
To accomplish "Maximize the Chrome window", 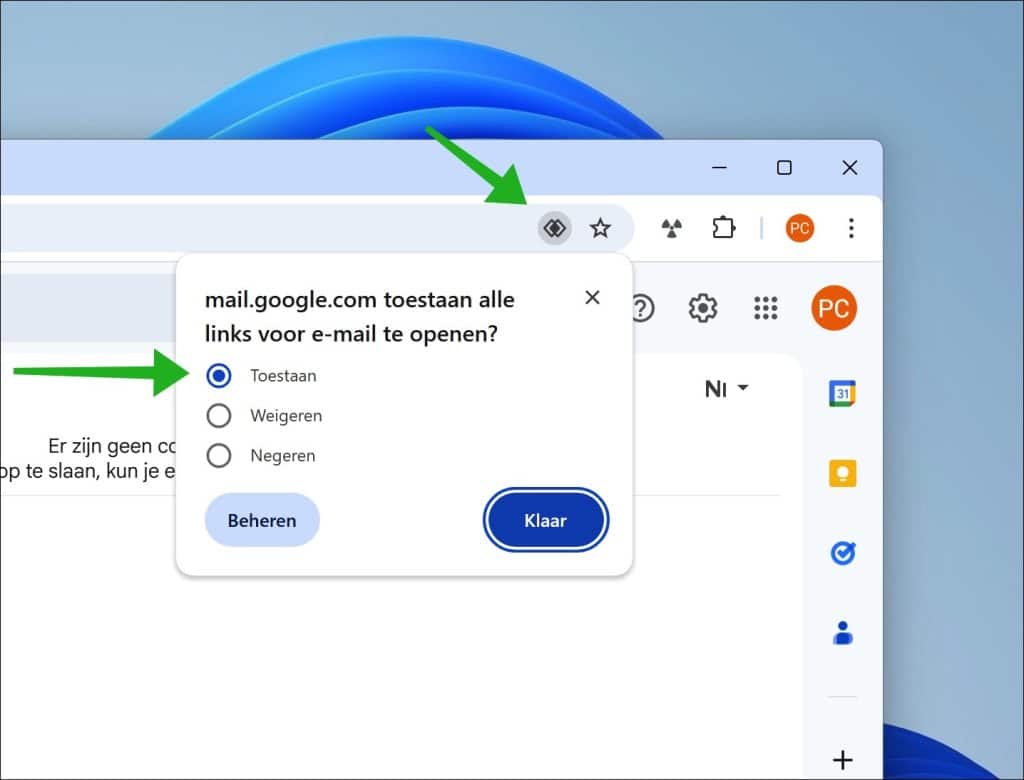I will pos(784,168).
